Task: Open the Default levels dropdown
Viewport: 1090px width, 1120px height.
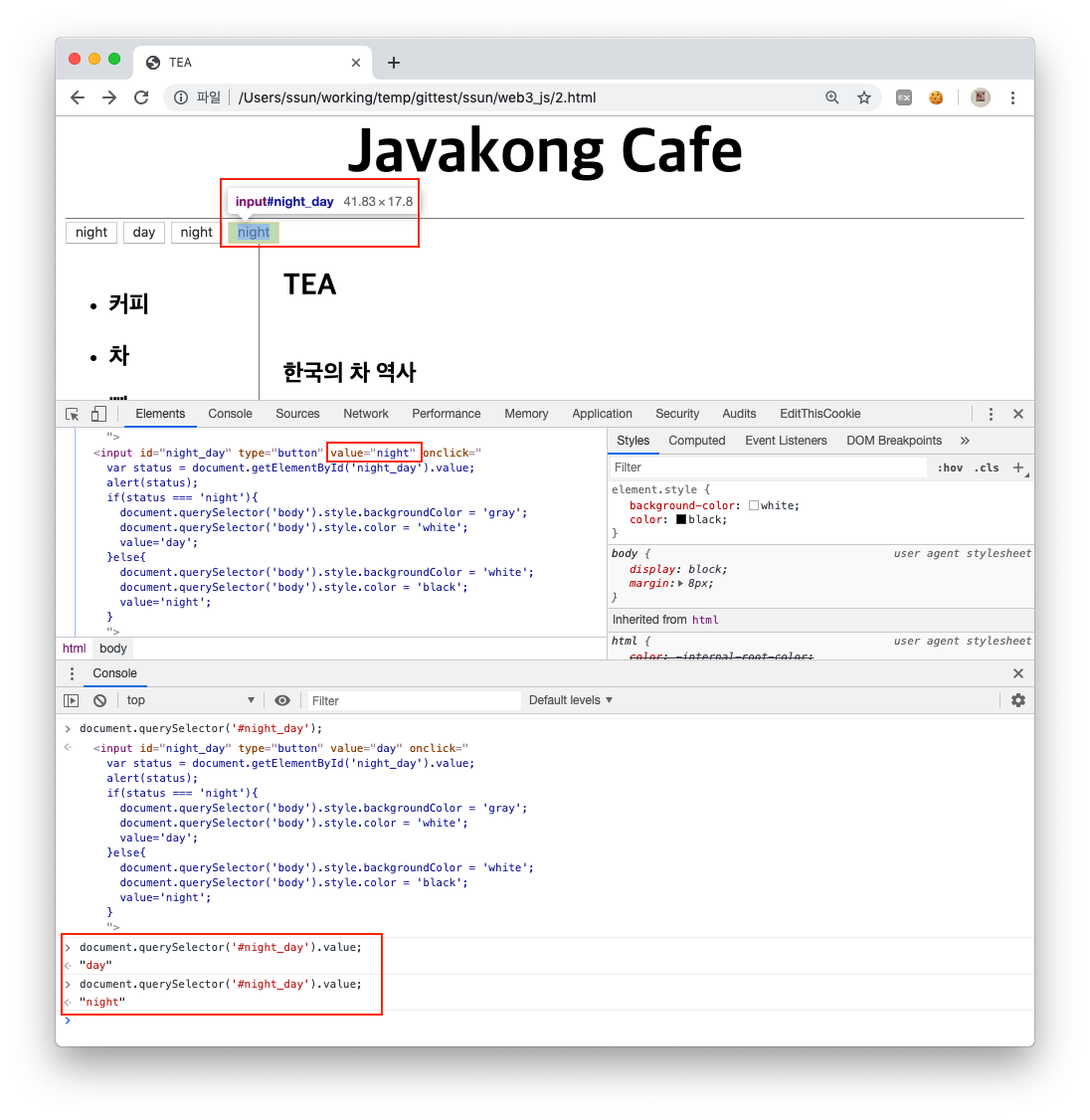Action: [x=571, y=700]
